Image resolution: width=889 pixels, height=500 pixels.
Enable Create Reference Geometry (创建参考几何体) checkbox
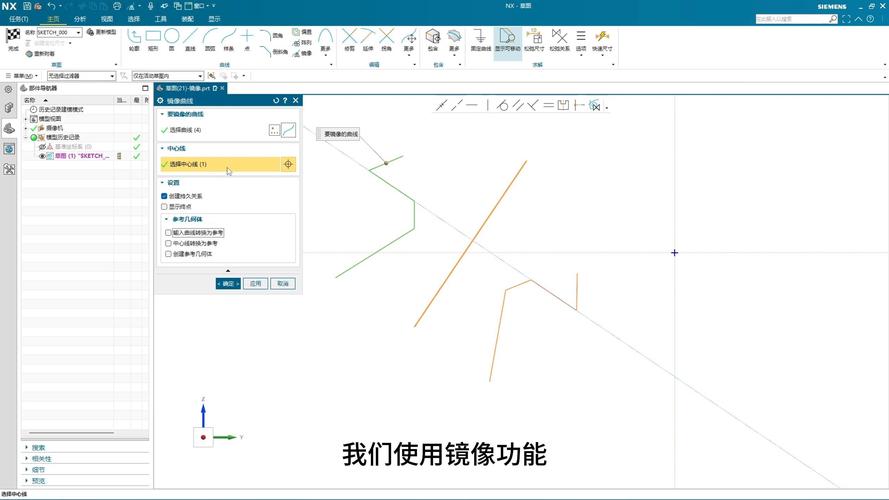pos(168,254)
